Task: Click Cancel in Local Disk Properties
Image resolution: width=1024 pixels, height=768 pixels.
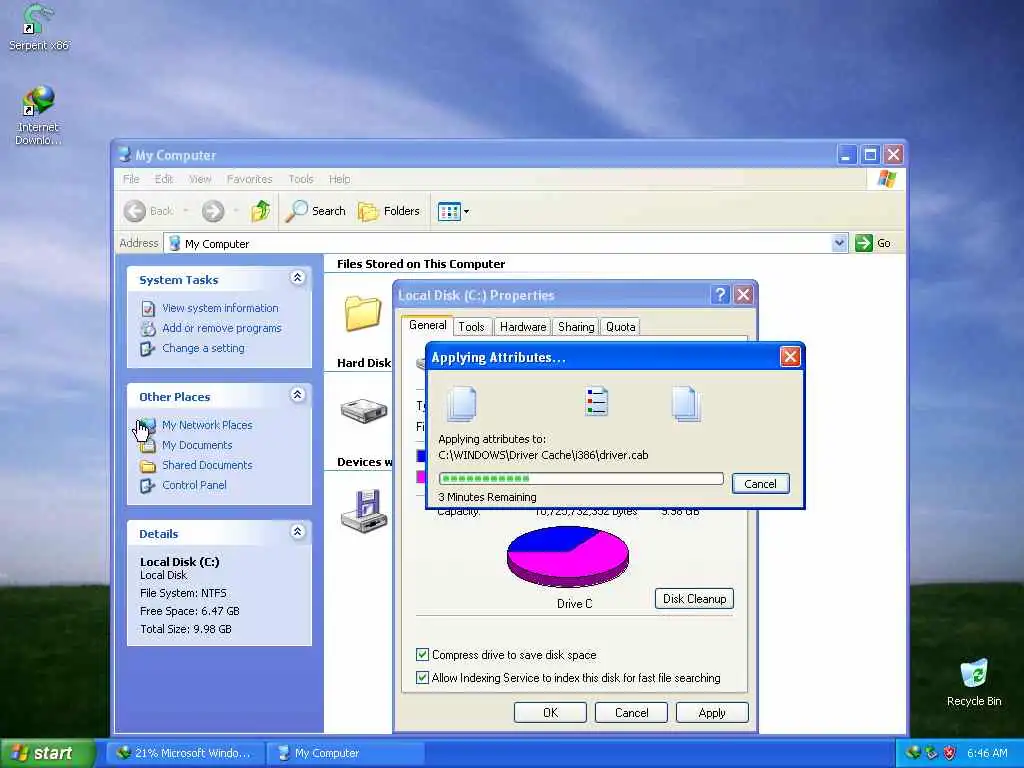Action: click(x=631, y=712)
